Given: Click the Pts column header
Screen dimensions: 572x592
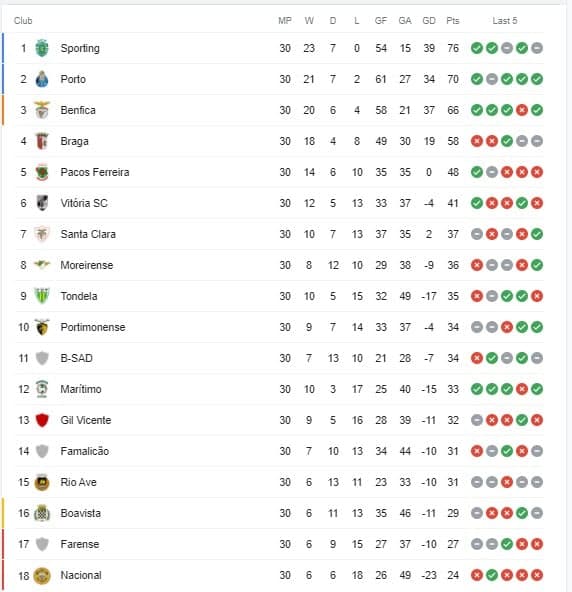Looking at the screenshot, I should coord(453,21).
